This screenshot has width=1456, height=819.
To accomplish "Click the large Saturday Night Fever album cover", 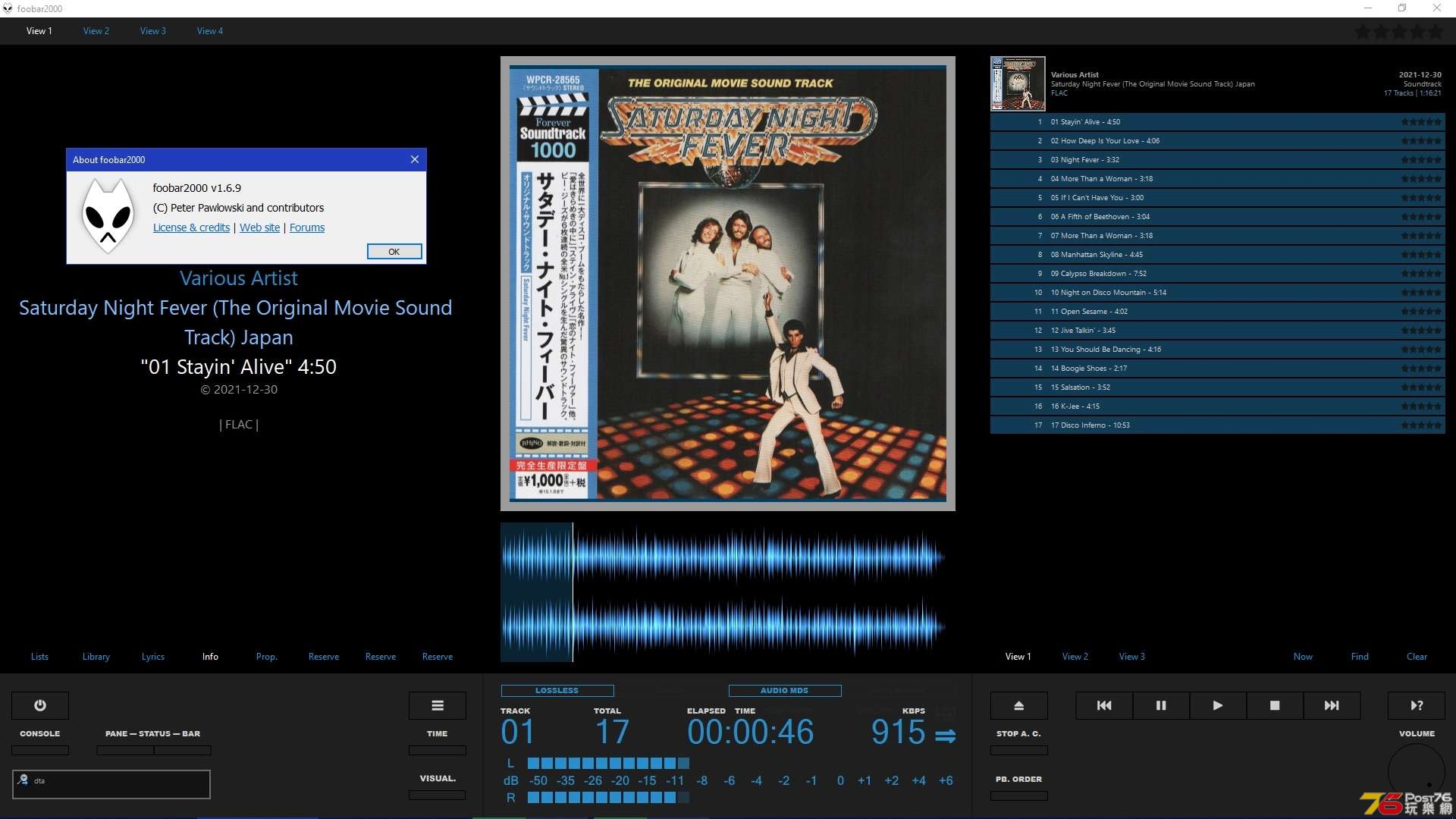I will 728,284.
